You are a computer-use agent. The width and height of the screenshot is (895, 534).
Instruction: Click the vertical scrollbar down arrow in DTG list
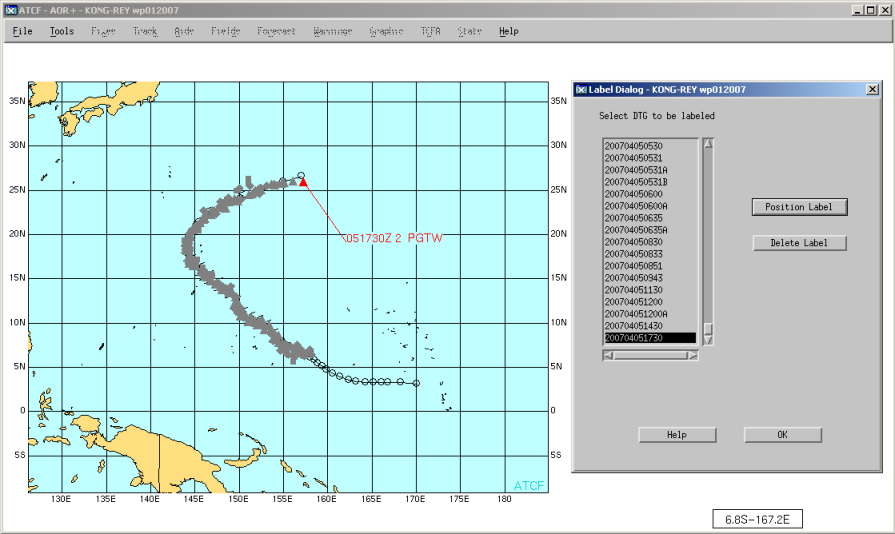coord(708,340)
